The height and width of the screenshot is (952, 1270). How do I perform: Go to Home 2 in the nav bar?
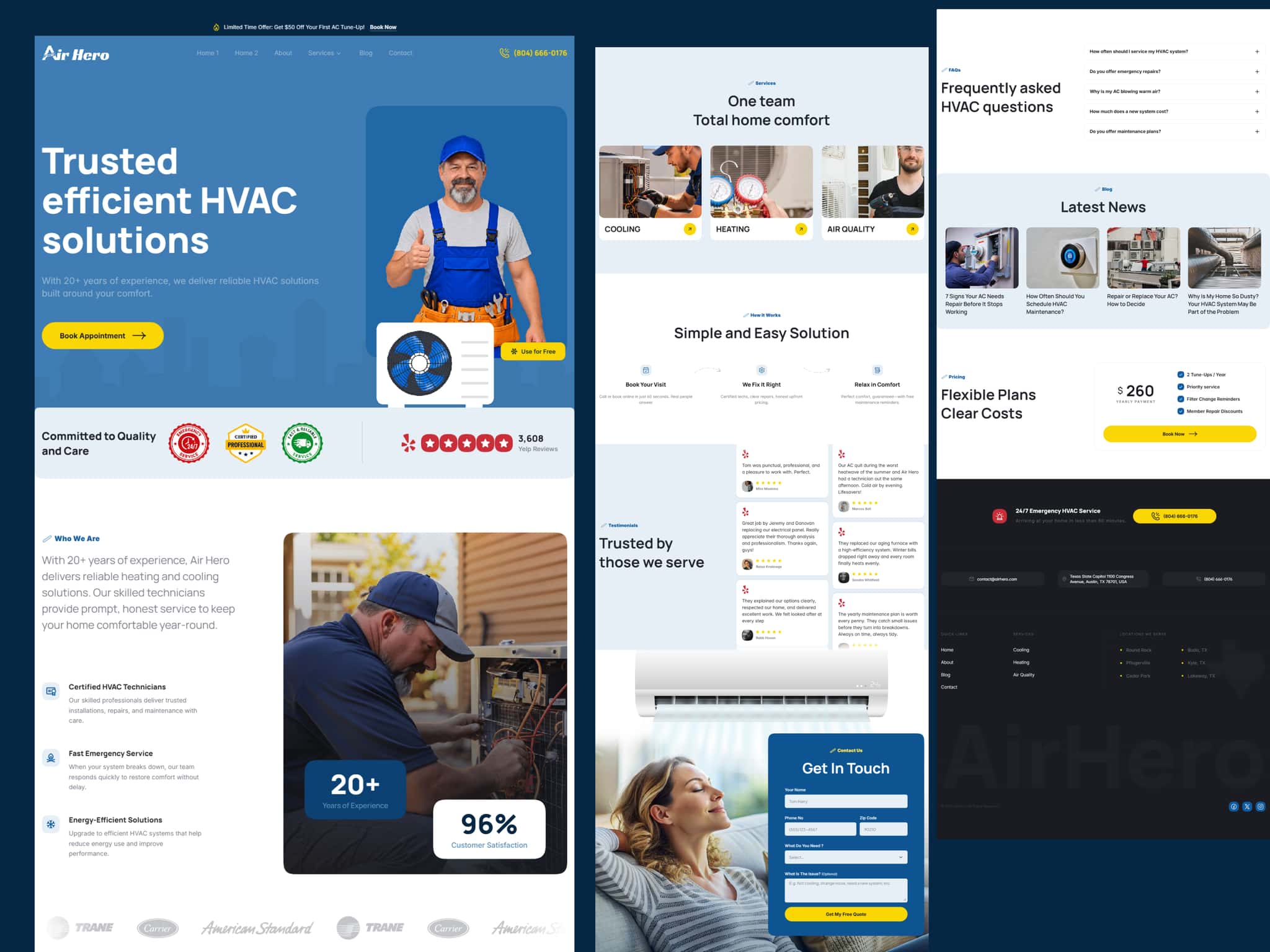246,53
